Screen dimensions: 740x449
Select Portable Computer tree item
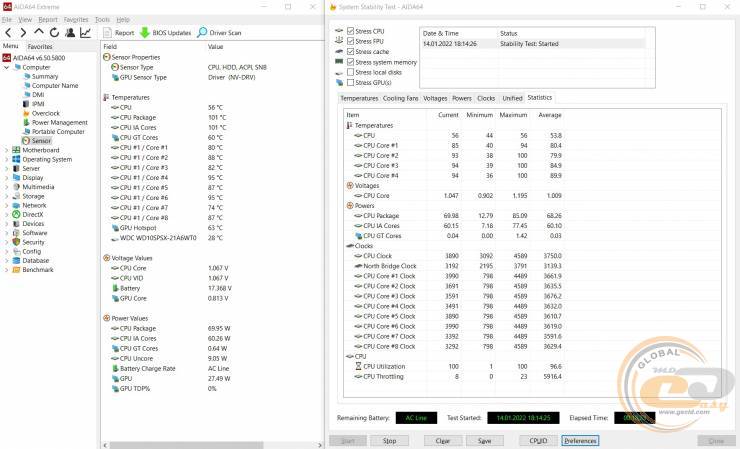pyautogui.click(x=58, y=132)
